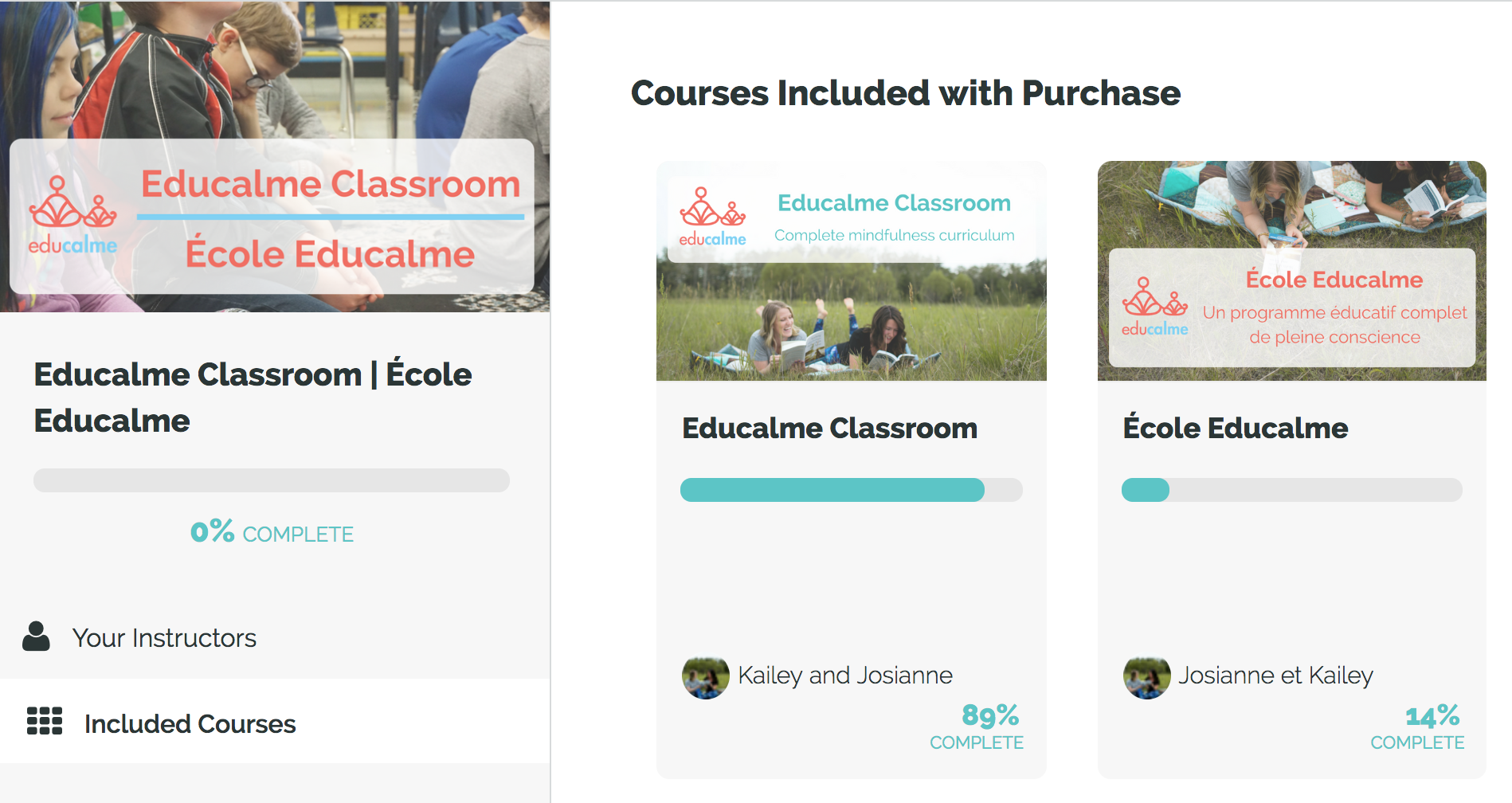Click the Kailey and Josianne avatar photo

pyautogui.click(x=705, y=677)
